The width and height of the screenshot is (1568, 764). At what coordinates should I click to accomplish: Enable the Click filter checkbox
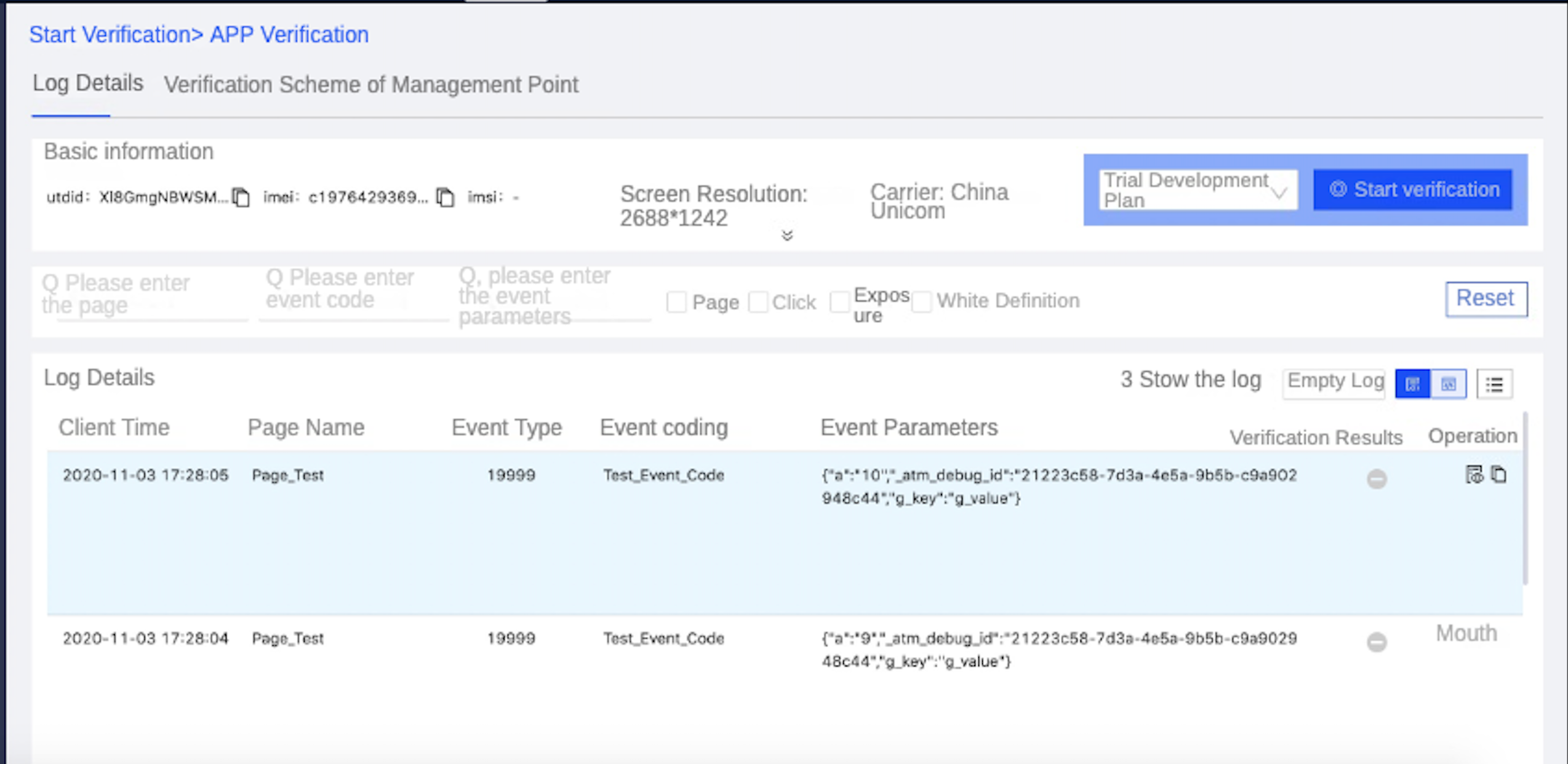758,302
